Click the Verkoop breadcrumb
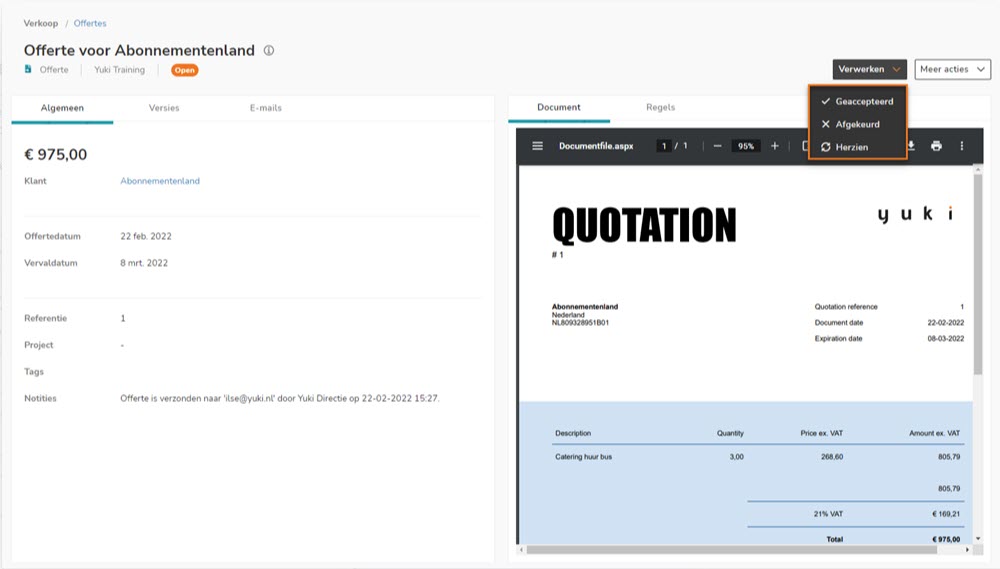 point(41,24)
